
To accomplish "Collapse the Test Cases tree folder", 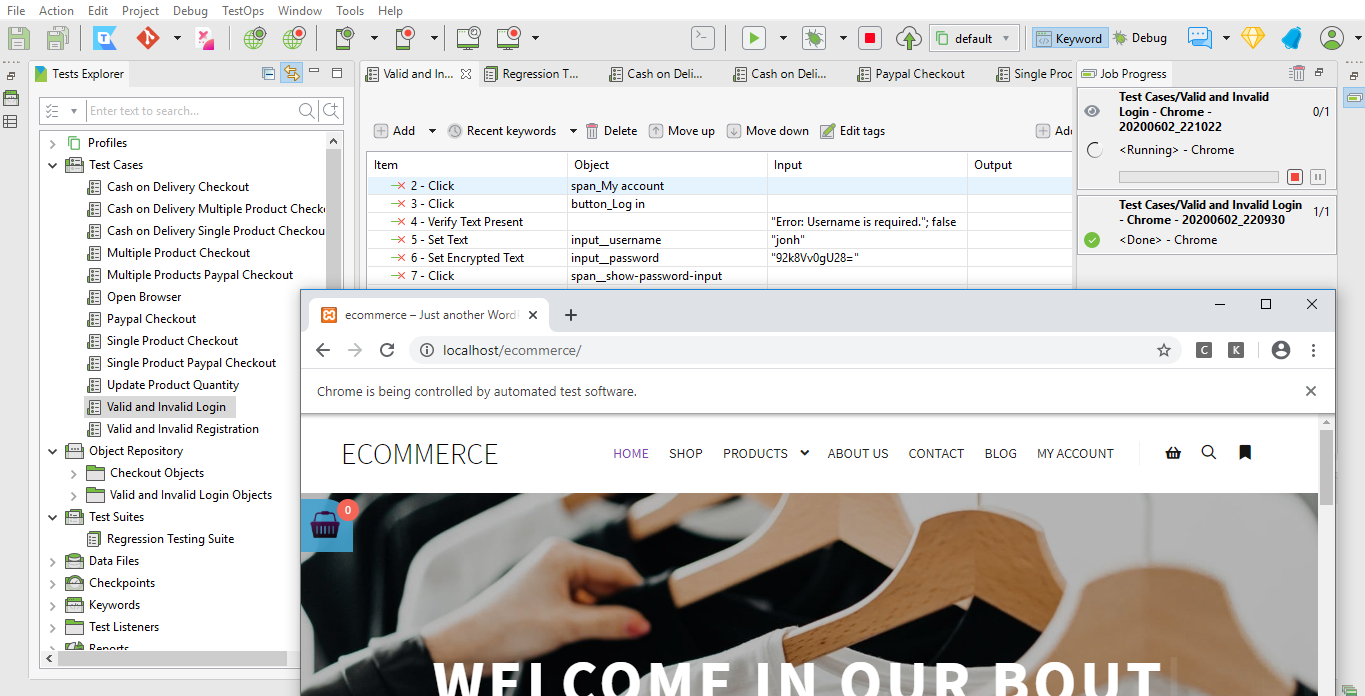I will tap(53, 165).
